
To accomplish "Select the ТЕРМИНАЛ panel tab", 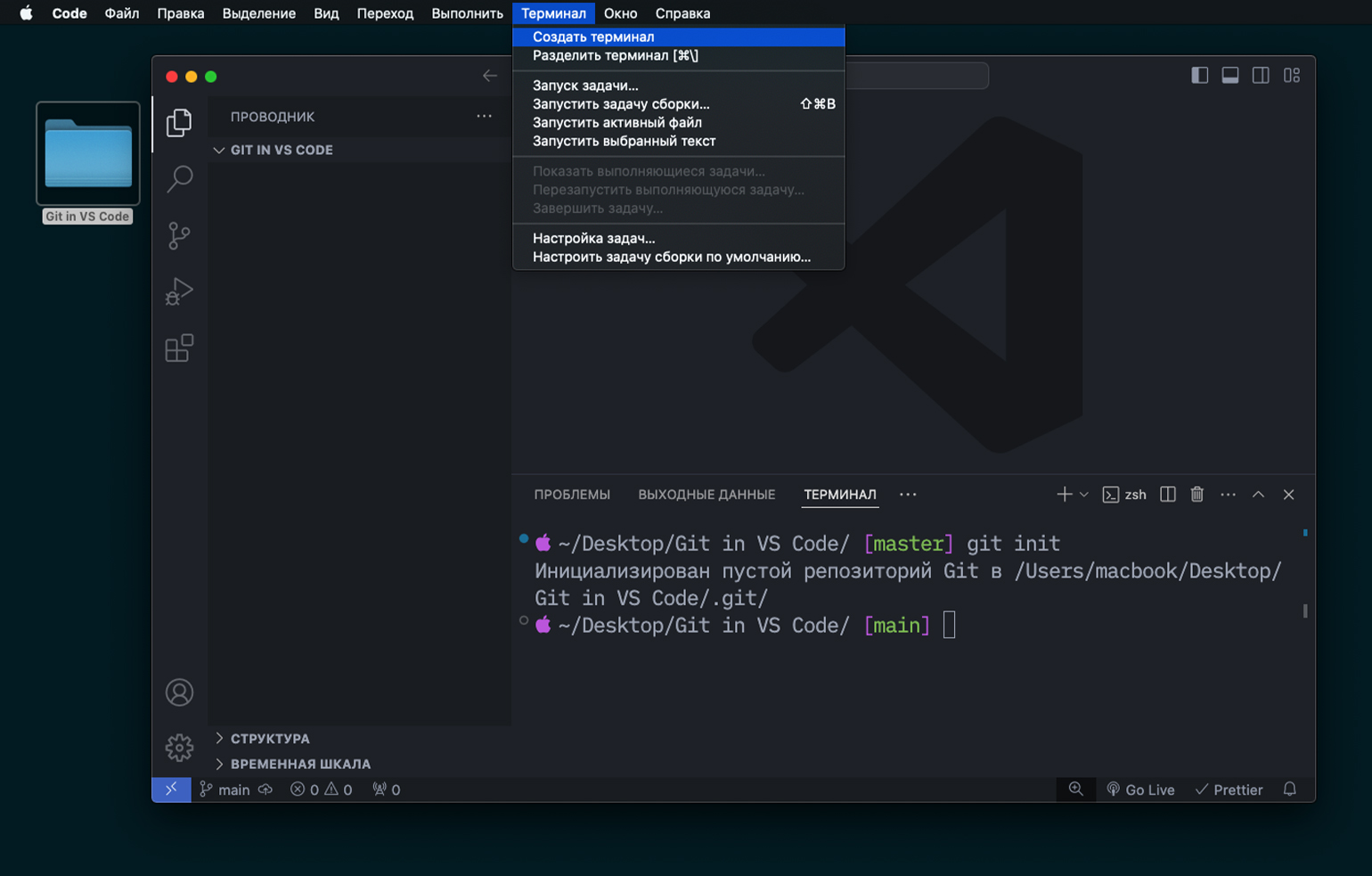I will 840,495.
